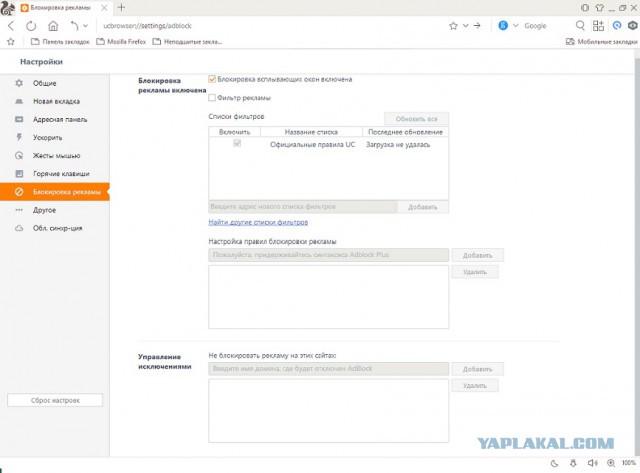
Task: Open dropdown arrow next to the undo button
Action: [x=85, y=25]
